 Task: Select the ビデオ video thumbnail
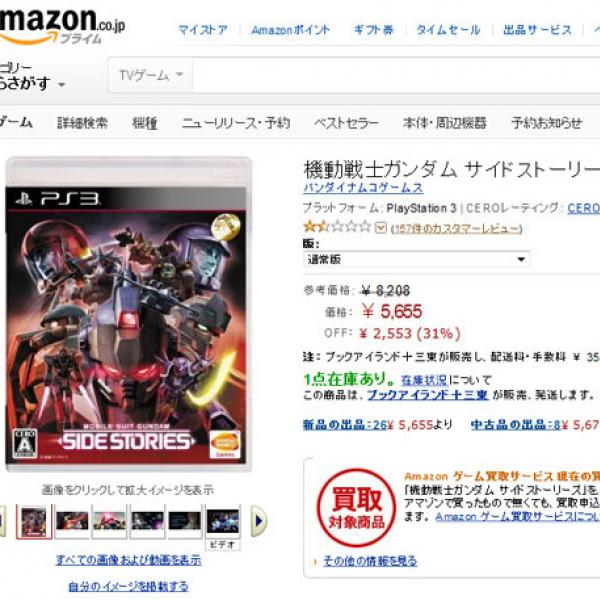point(223,527)
